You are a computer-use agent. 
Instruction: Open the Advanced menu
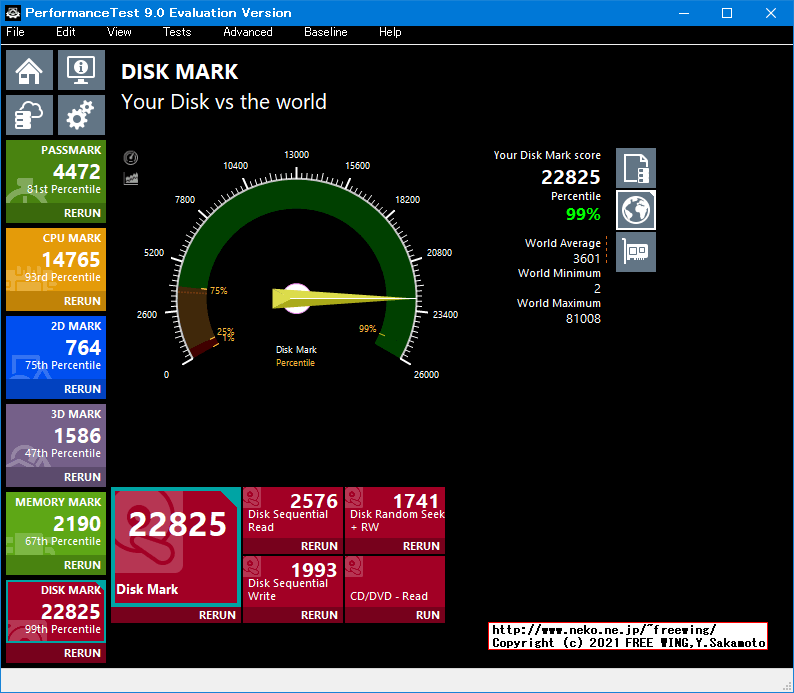(248, 32)
